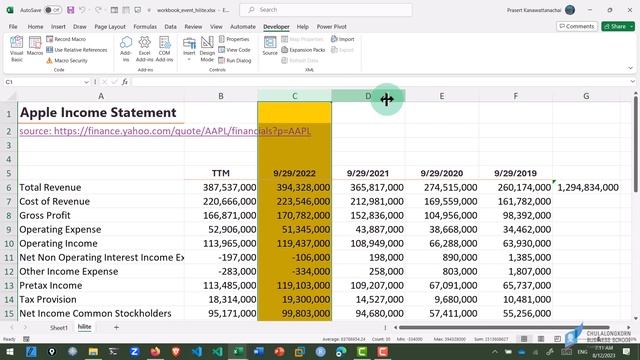640x360 pixels.
Task: Expand the formula bar chevron
Action: coord(632,82)
